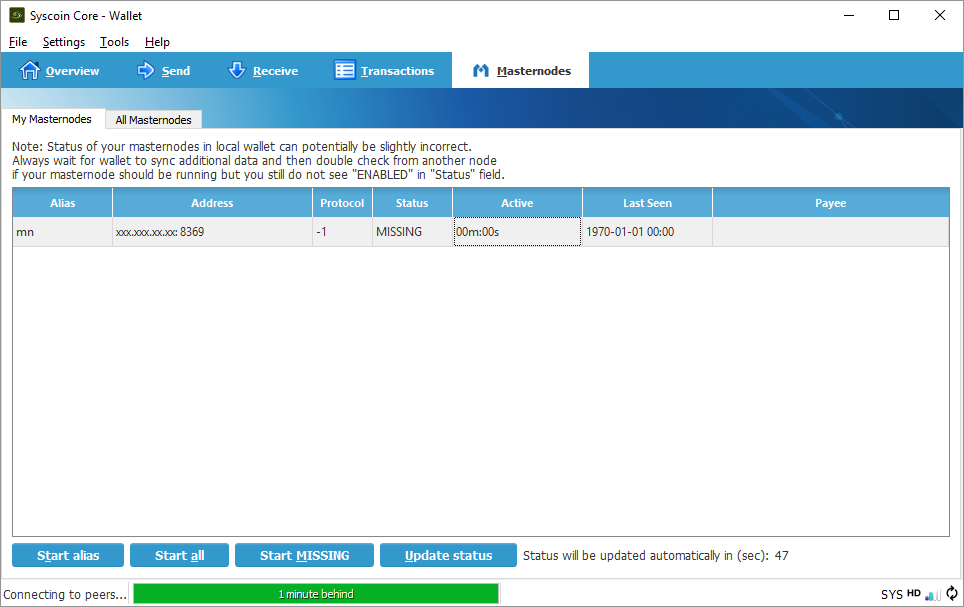Minimize the Syscoin Core window
The width and height of the screenshot is (964, 607).
click(x=849, y=15)
